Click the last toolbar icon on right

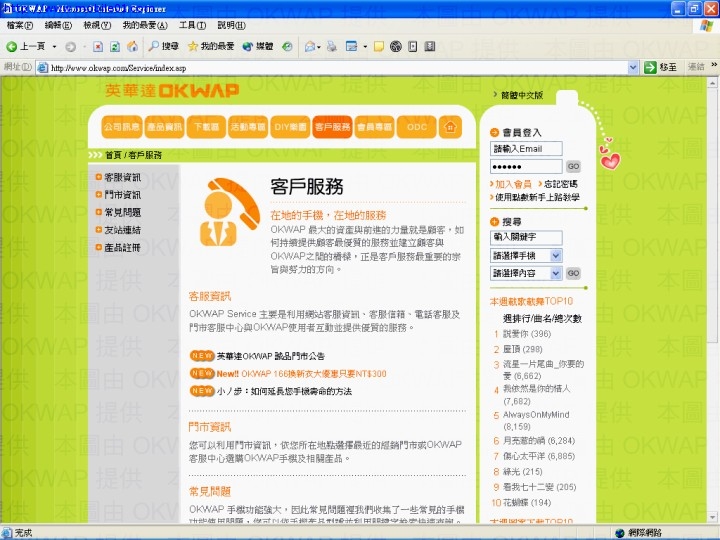click(430, 46)
